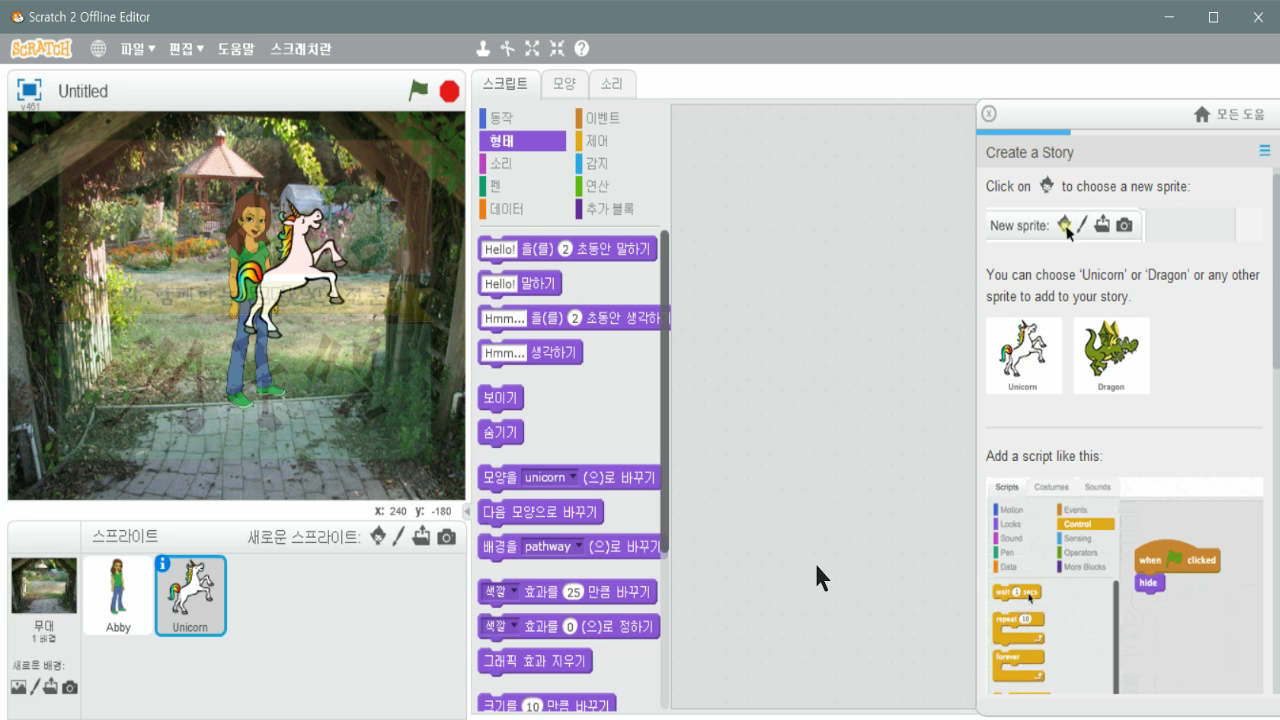Capture a new backdrop with the camera icon
This screenshot has height=720, width=1280.
tap(68, 686)
